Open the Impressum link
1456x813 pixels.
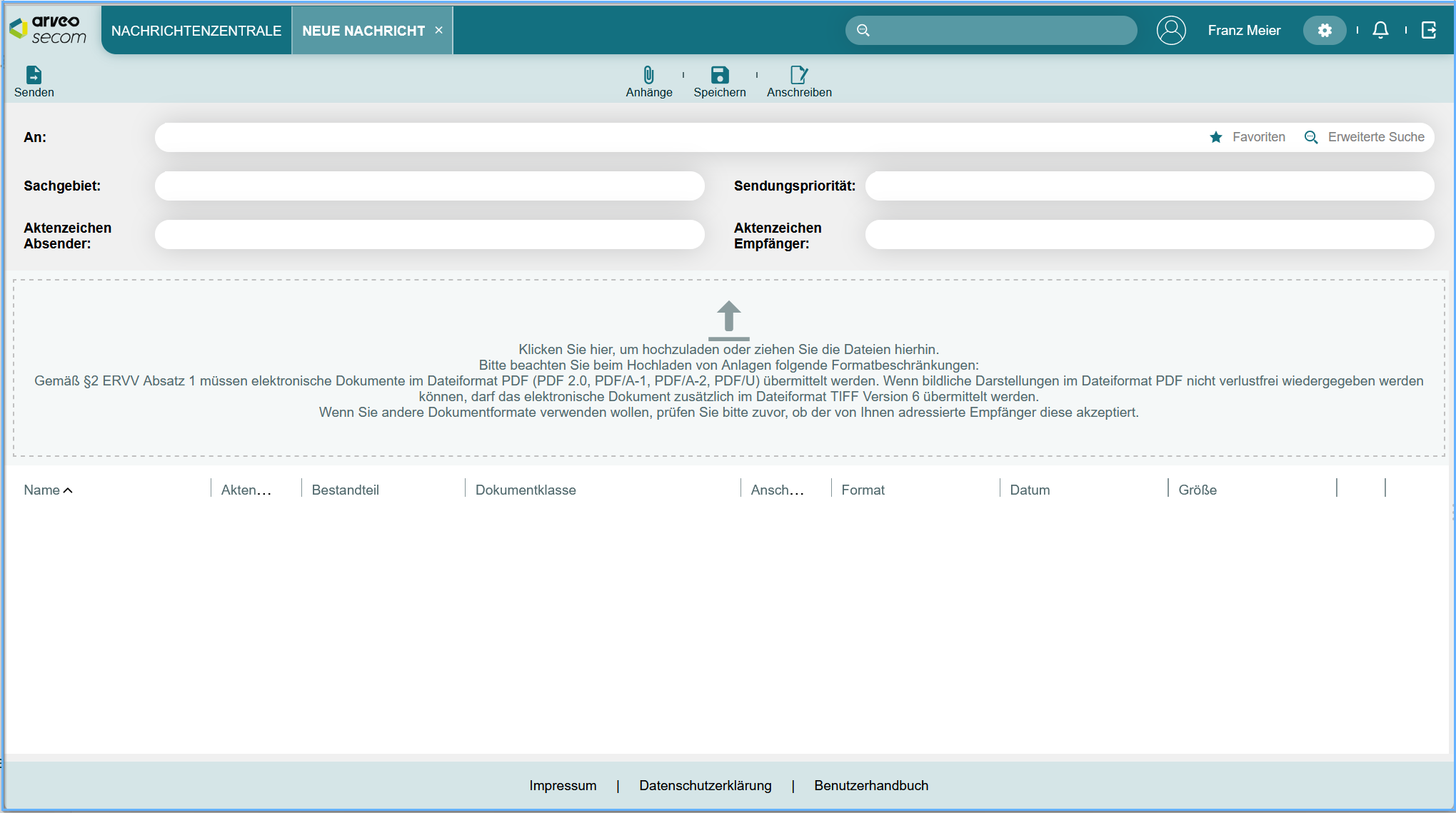coord(563,785)
